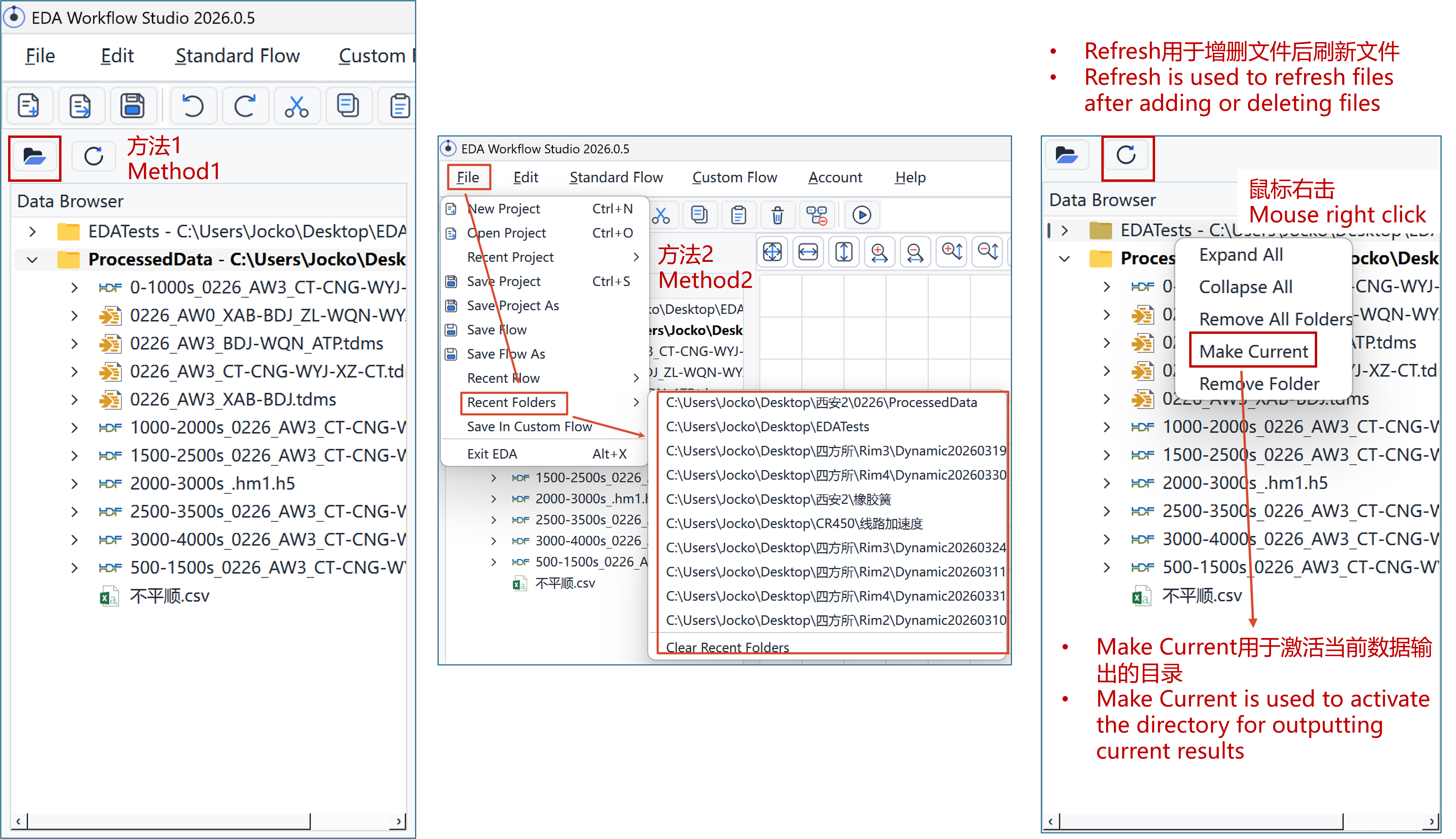Select New Project in File menu
1456x839 pixels.
click(x=545, y=208)
